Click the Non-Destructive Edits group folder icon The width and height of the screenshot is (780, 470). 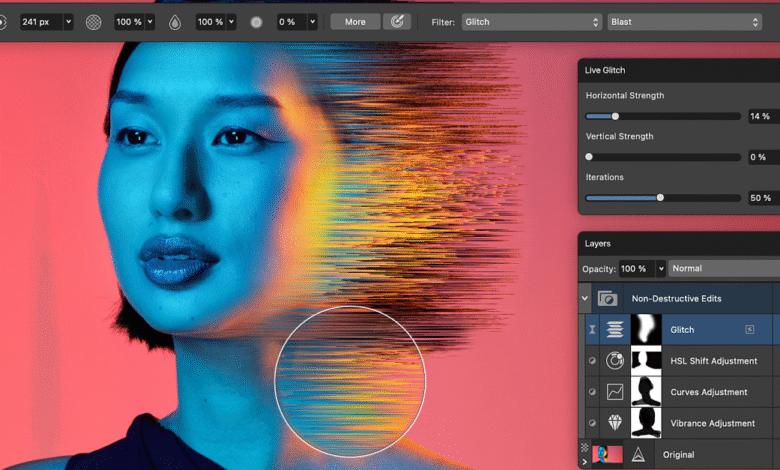pos(607,298)
